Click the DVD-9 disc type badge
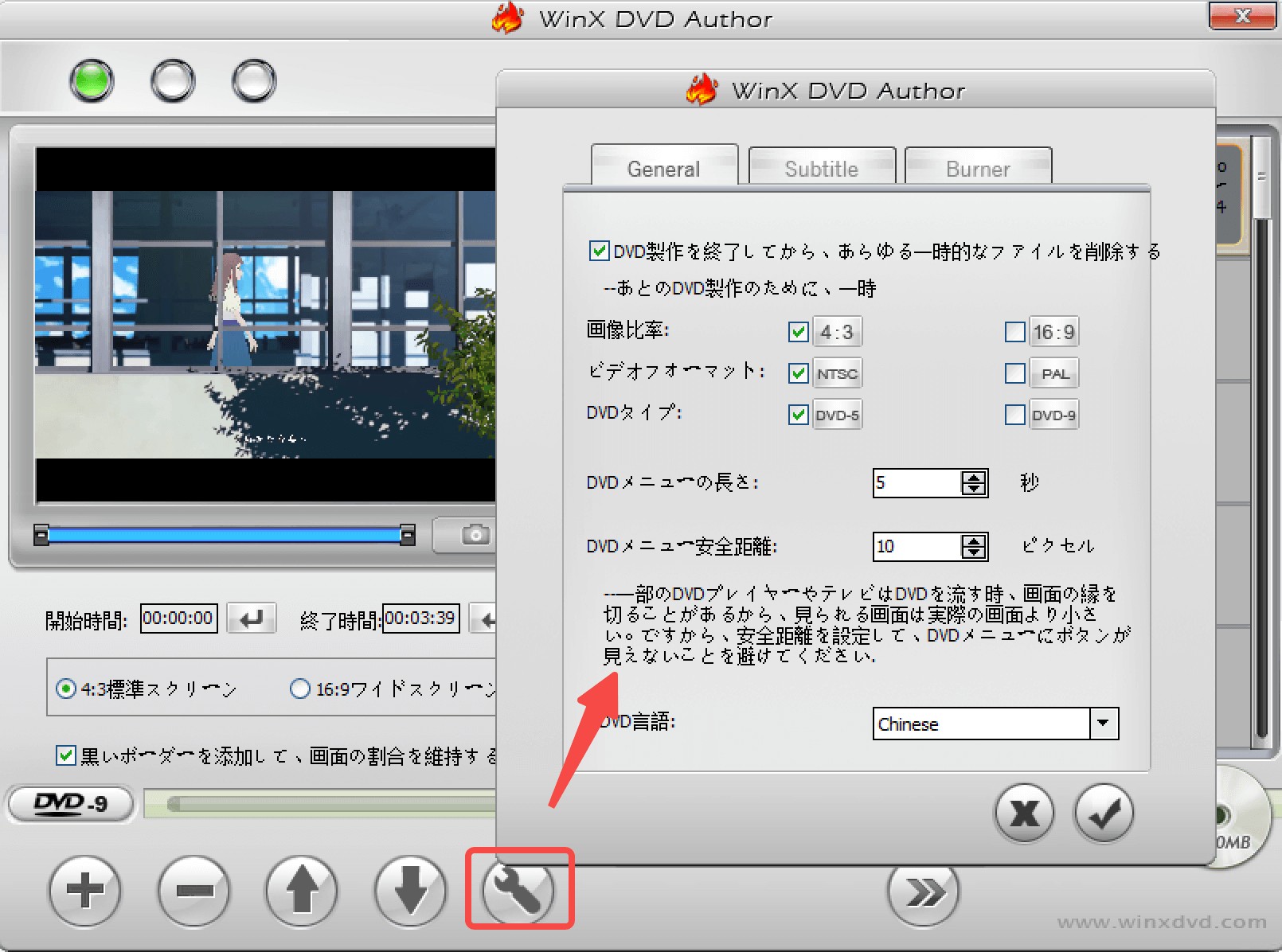 [71, 803]
